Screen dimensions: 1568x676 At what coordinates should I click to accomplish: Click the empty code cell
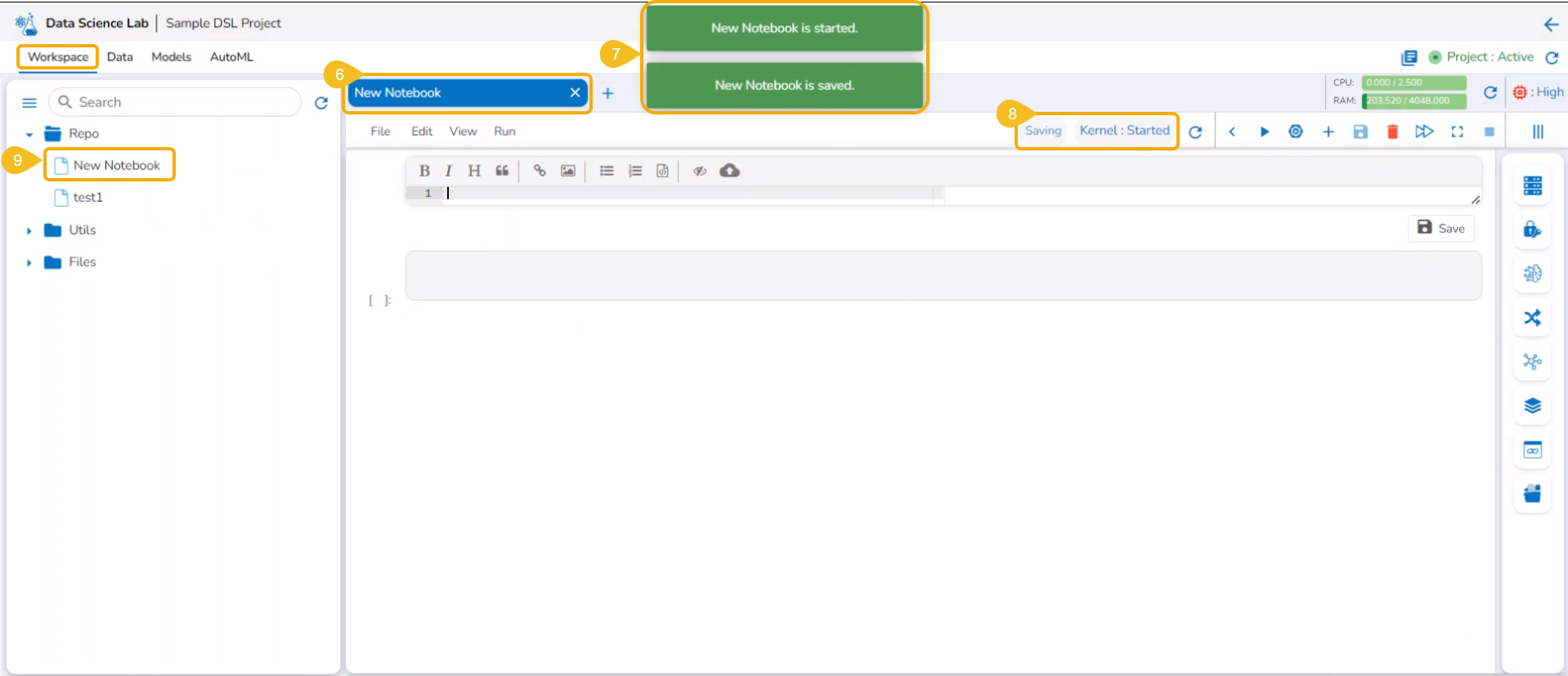943,275
